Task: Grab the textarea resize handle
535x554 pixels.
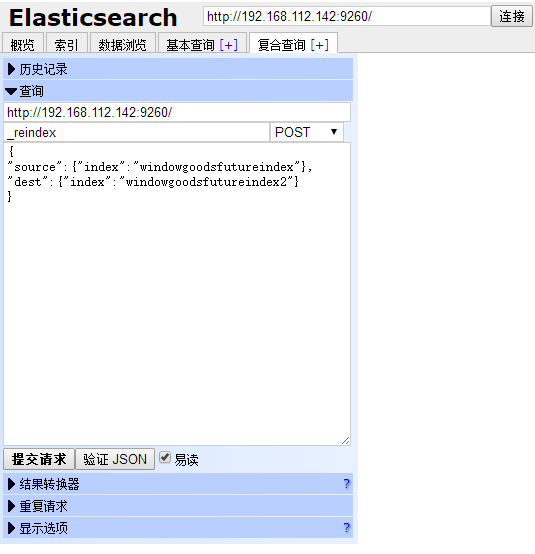Action: tap(346, 441)
